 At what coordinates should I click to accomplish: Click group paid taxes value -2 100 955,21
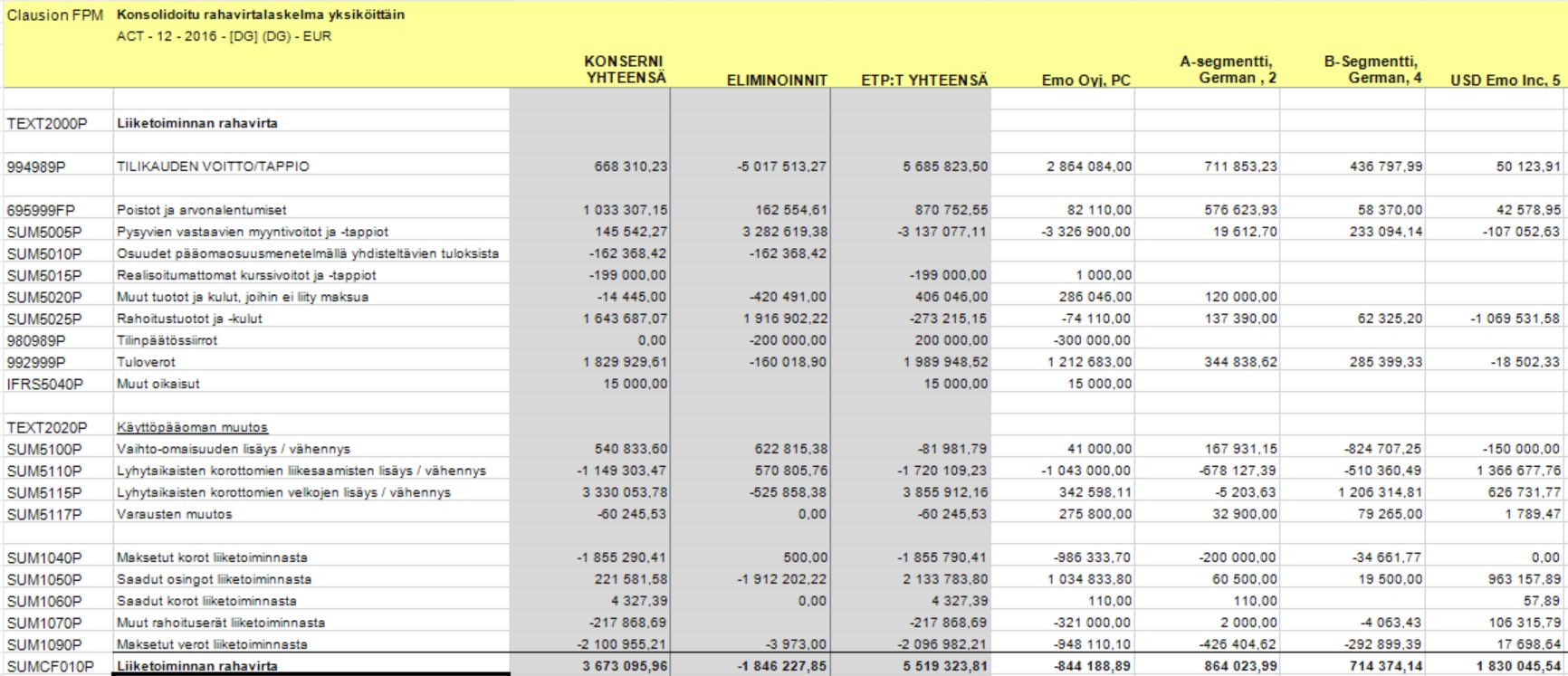click(x=622, y=644)
